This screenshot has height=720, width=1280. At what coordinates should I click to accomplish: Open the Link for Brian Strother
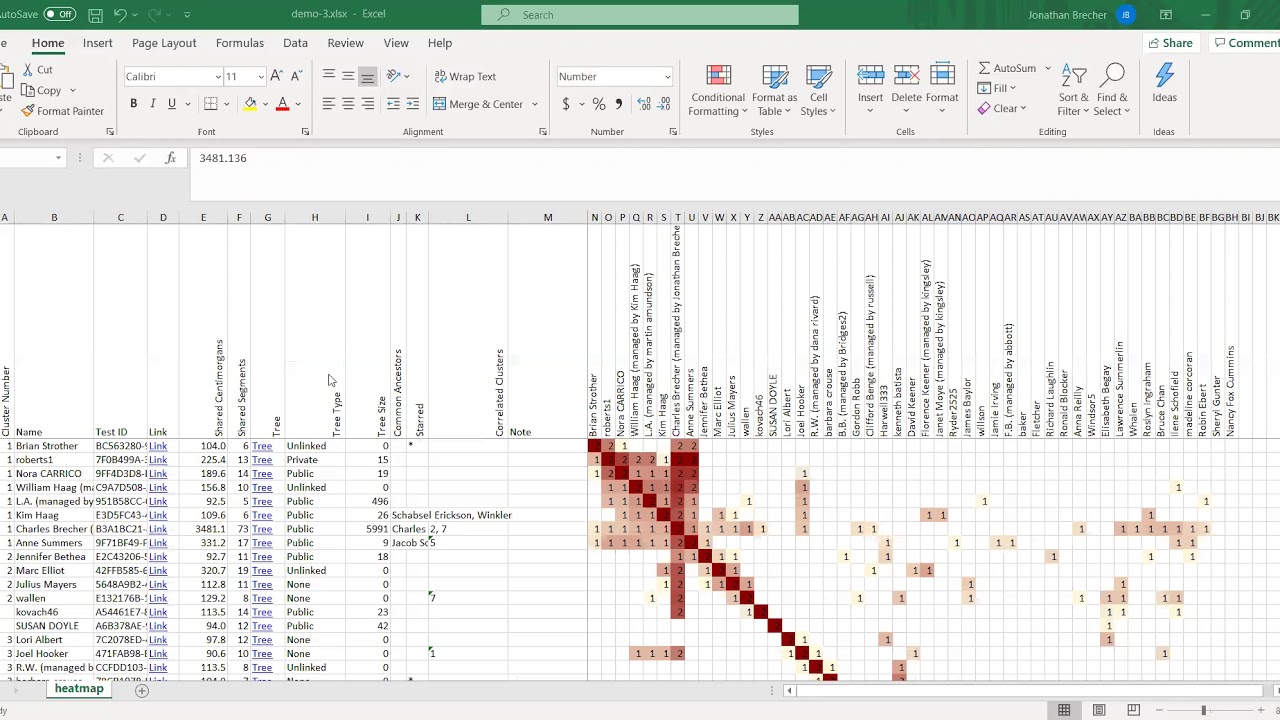click(158, 446)
